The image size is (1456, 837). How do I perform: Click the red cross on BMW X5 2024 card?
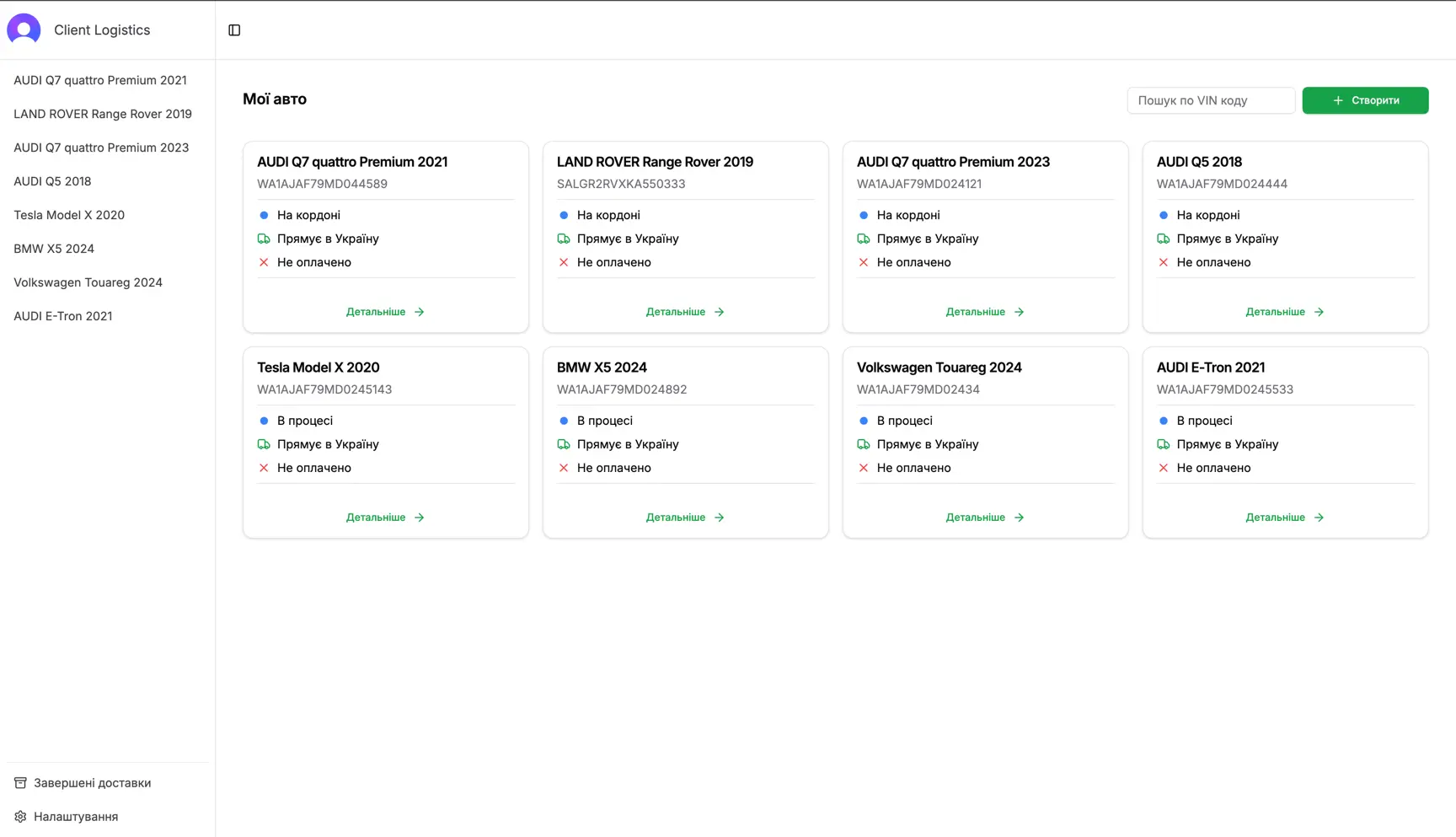(x=564, y=468)
